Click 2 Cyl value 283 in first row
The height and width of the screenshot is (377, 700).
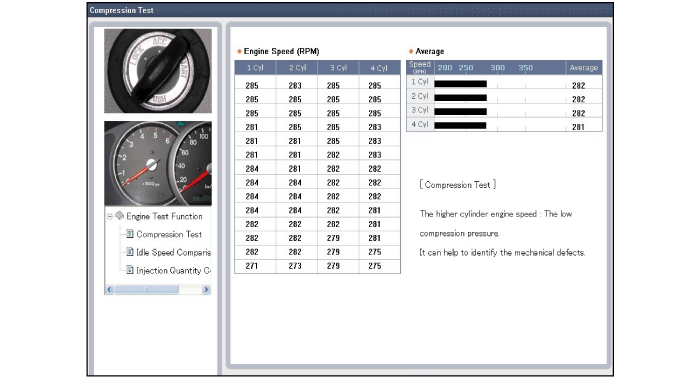[295, 85]
